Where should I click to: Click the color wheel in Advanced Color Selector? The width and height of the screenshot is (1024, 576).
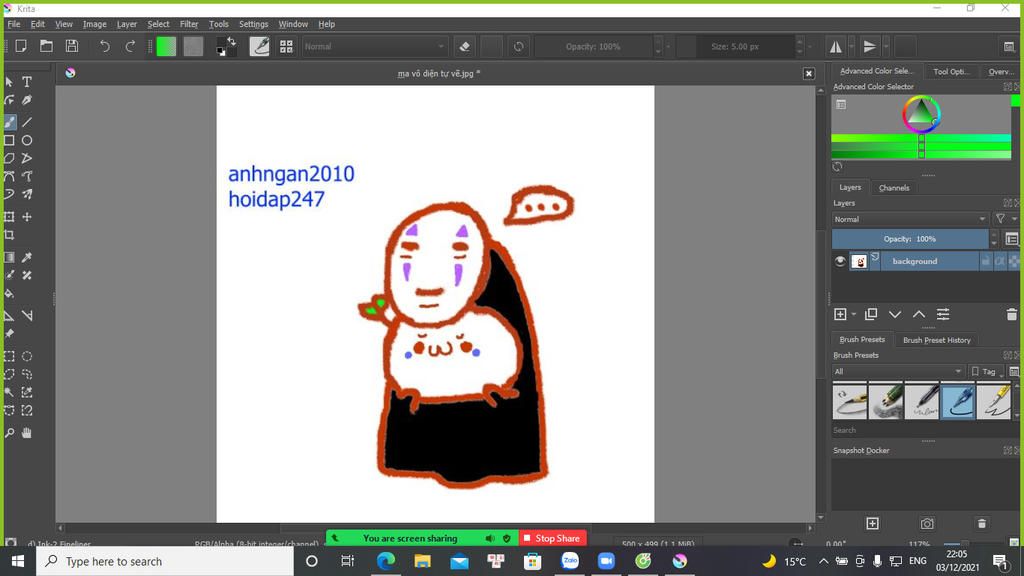(921, 114)
